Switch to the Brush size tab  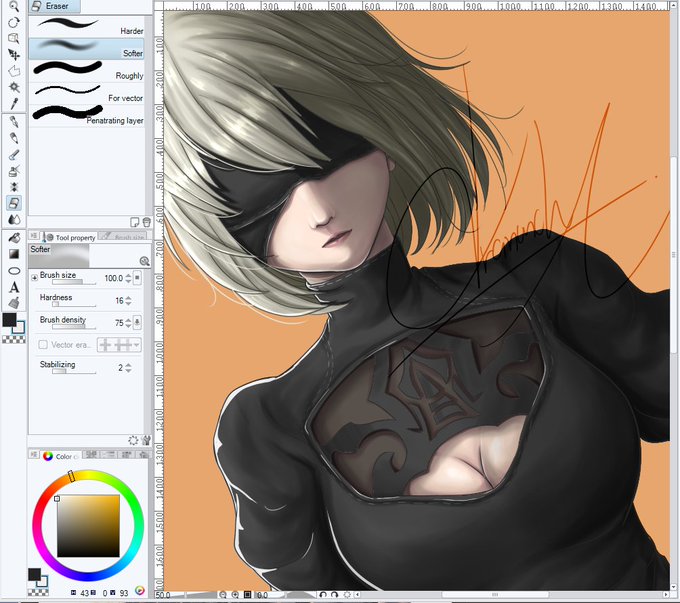(123, 237)
